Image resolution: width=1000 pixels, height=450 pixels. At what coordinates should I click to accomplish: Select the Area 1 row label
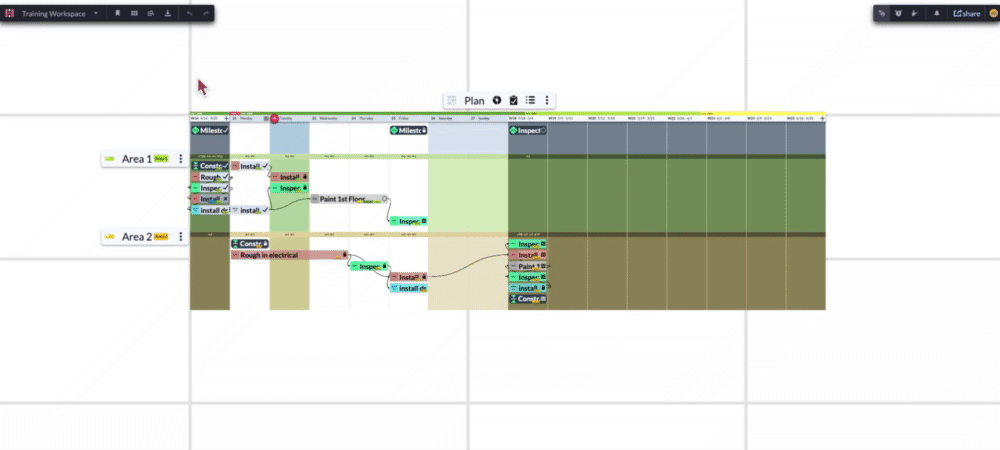[x=137, y=159]
